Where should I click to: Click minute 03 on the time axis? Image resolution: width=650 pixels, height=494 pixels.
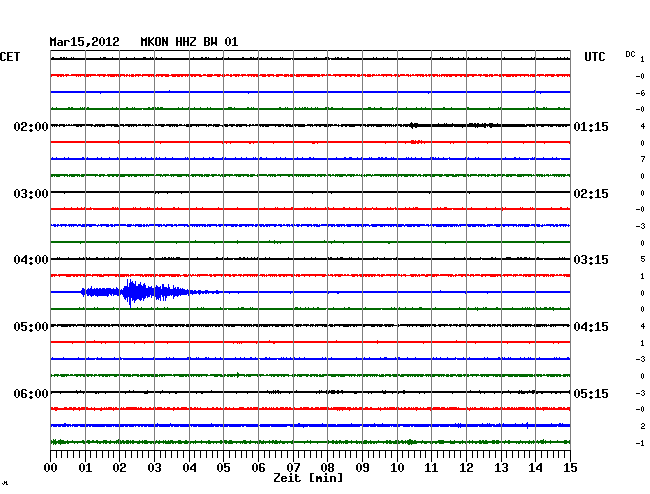pyautogui.click(x=154, y=468)
